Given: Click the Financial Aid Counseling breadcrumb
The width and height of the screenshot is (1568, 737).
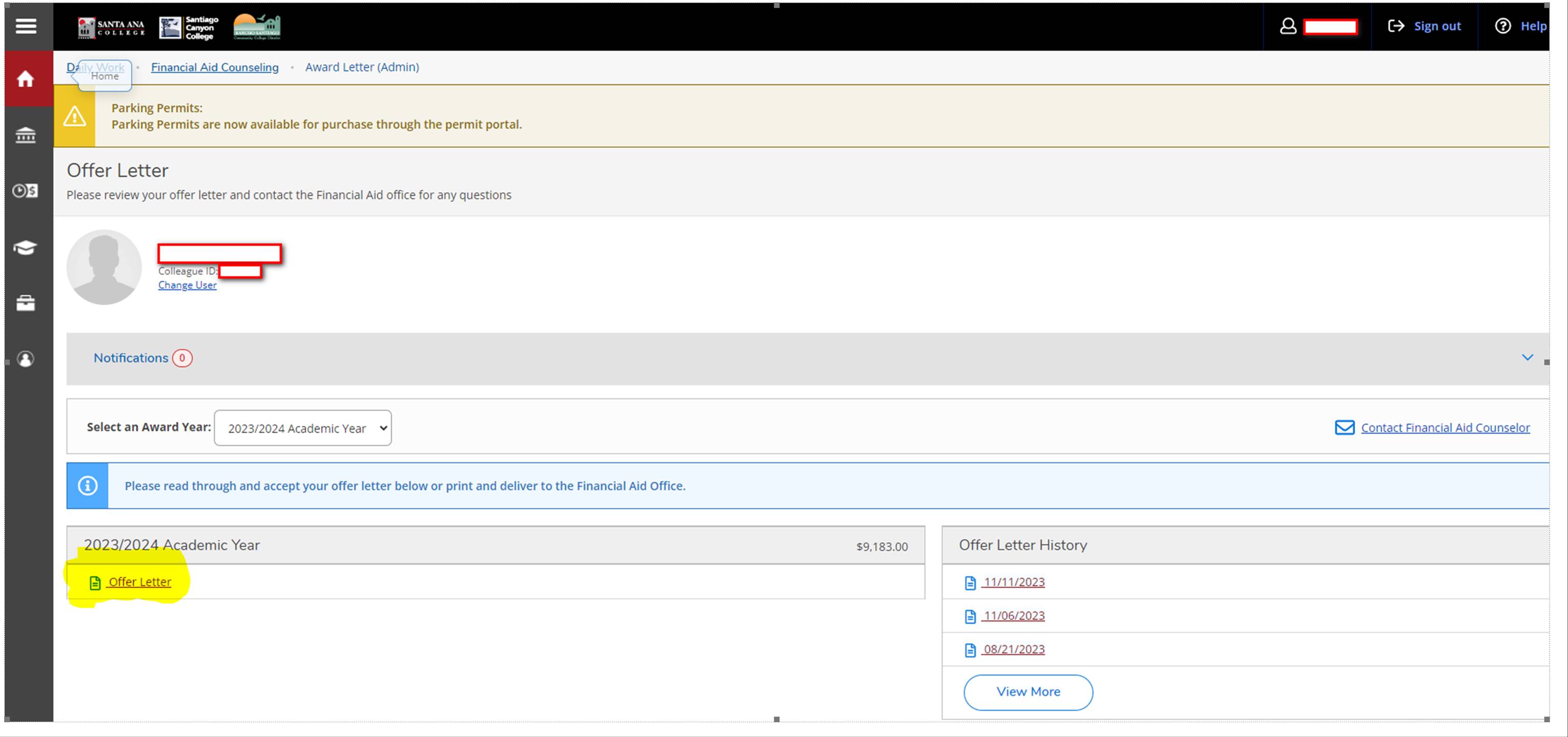Looking at the screenshot, I should click(214, 67).
